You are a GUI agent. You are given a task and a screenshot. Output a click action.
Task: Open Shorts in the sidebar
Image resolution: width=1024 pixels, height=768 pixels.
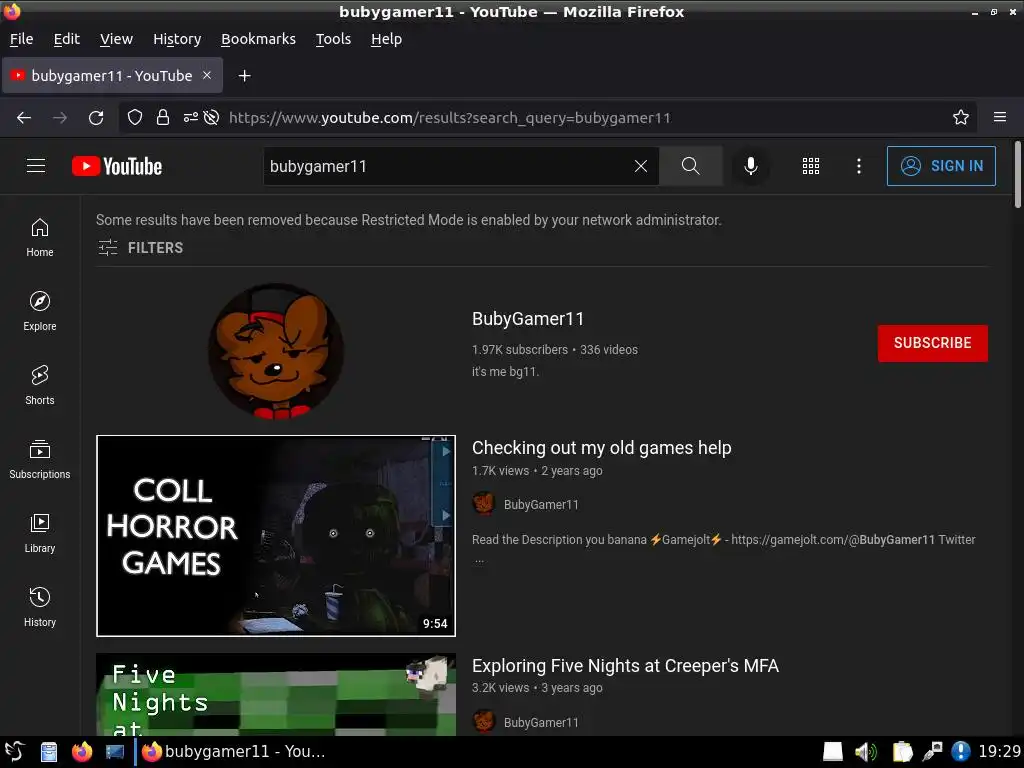pyautogui.click(x=40, y=385)
